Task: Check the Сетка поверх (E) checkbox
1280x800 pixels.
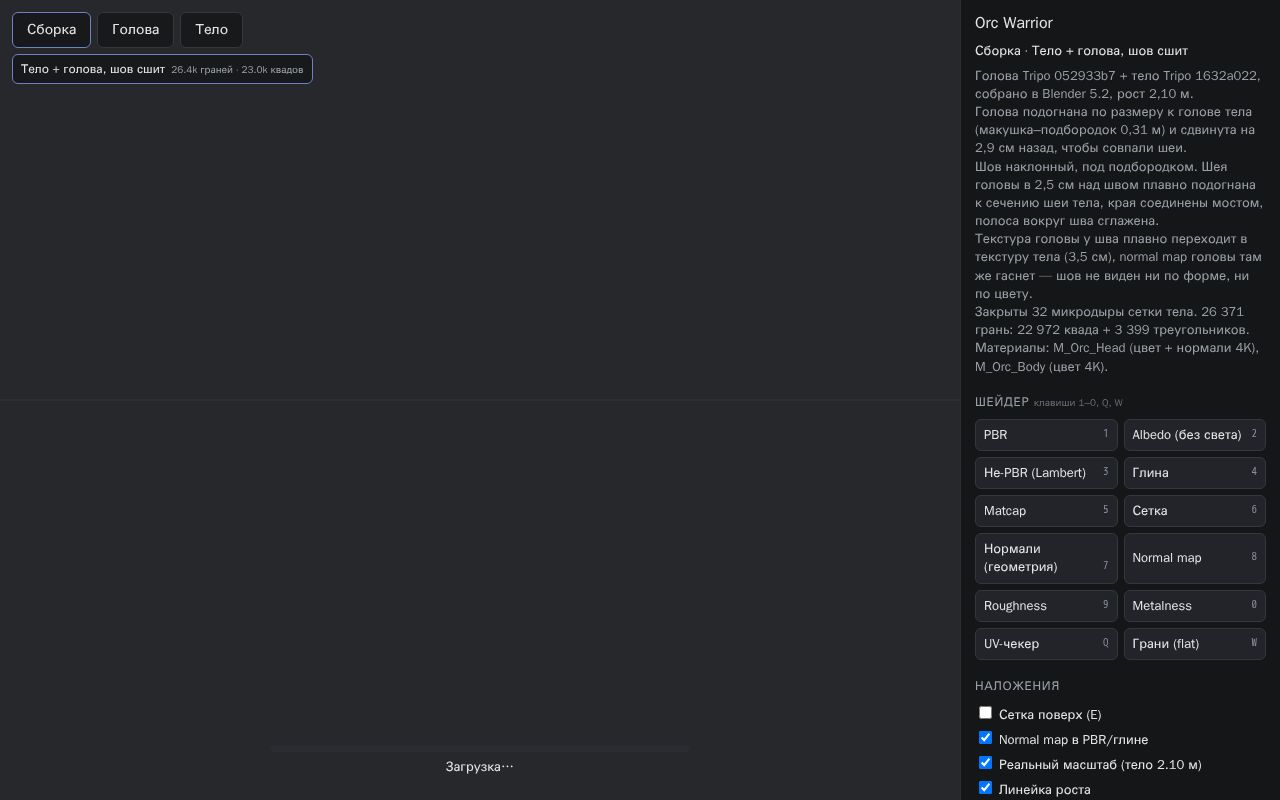Action: click(985, 713)
